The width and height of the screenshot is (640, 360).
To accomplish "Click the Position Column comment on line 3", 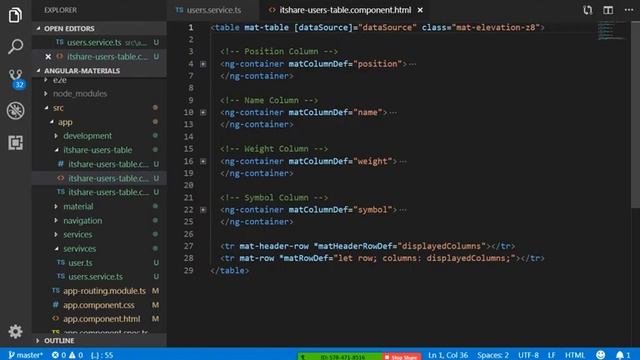I will [x=279, y=52].
